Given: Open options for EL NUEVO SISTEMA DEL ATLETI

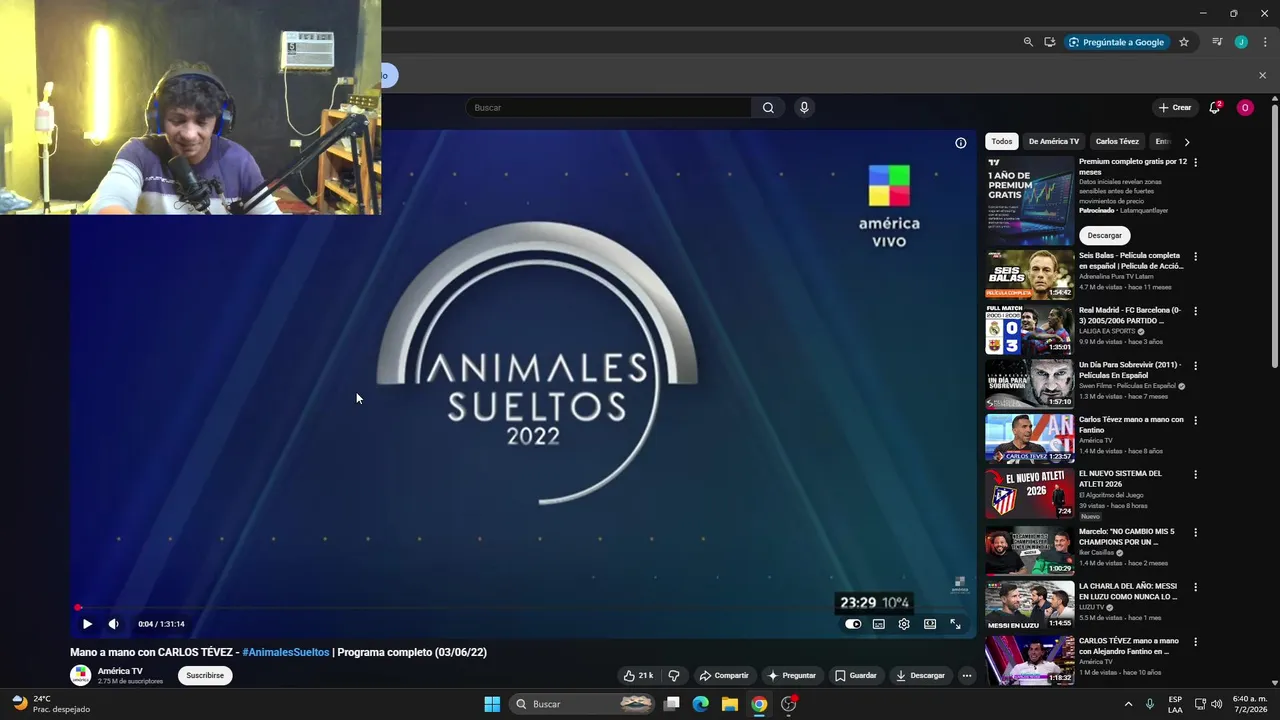Looking at the screenshot, I should (1195, 474).
